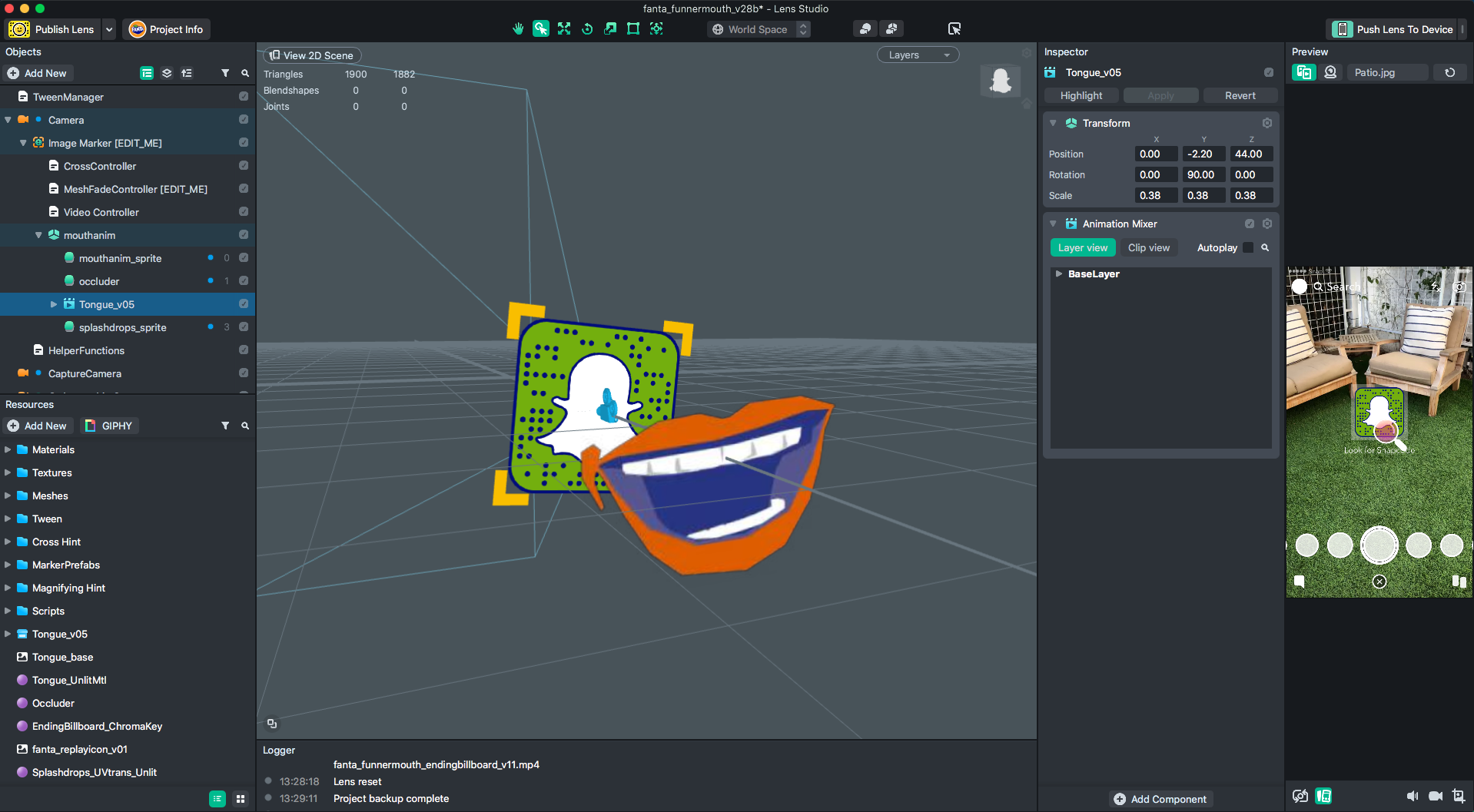
Task: Choose the Scale tool in toolbar
Action: pos(610,29)
